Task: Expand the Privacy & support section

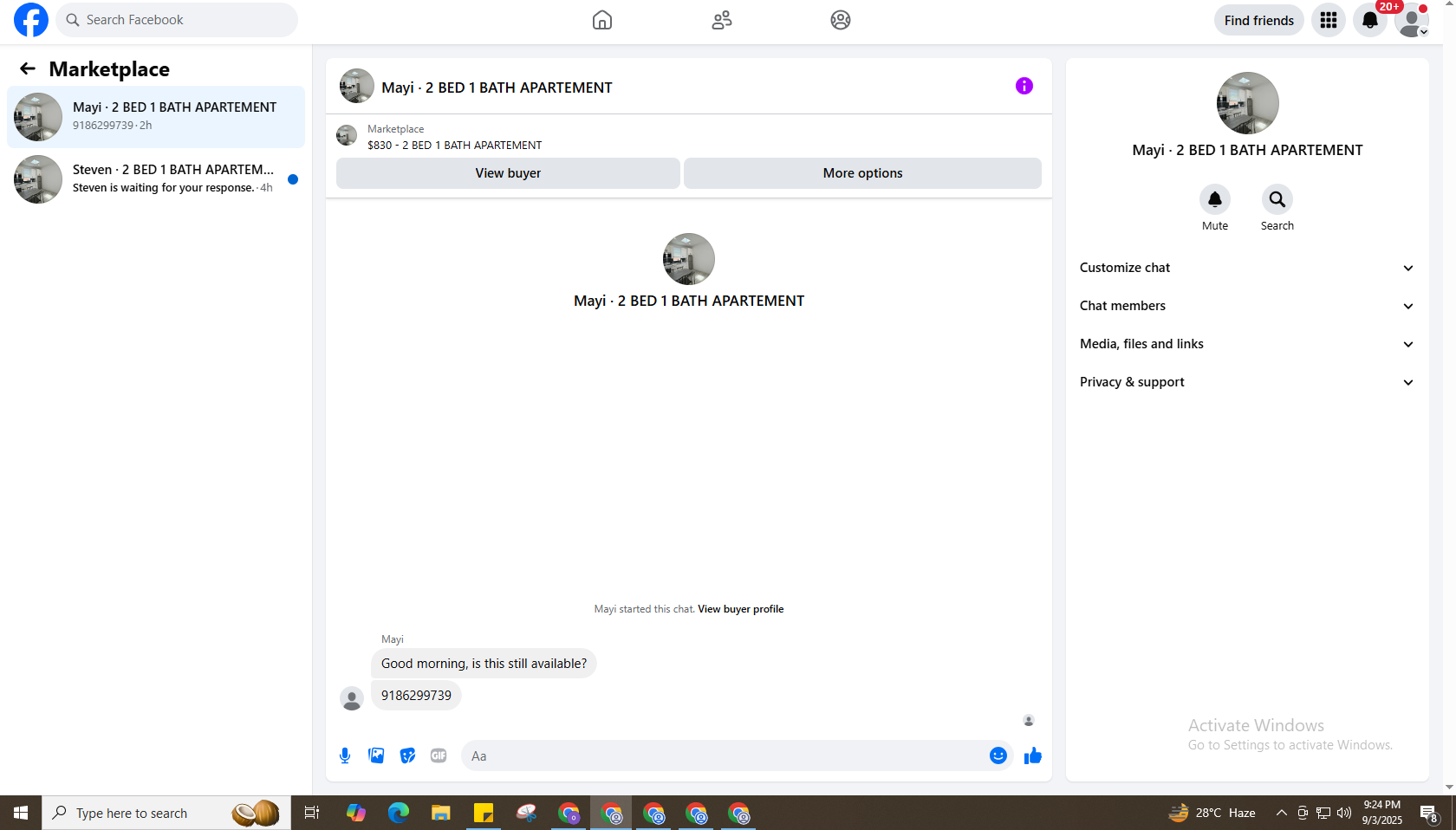Action: [1247, 382]
